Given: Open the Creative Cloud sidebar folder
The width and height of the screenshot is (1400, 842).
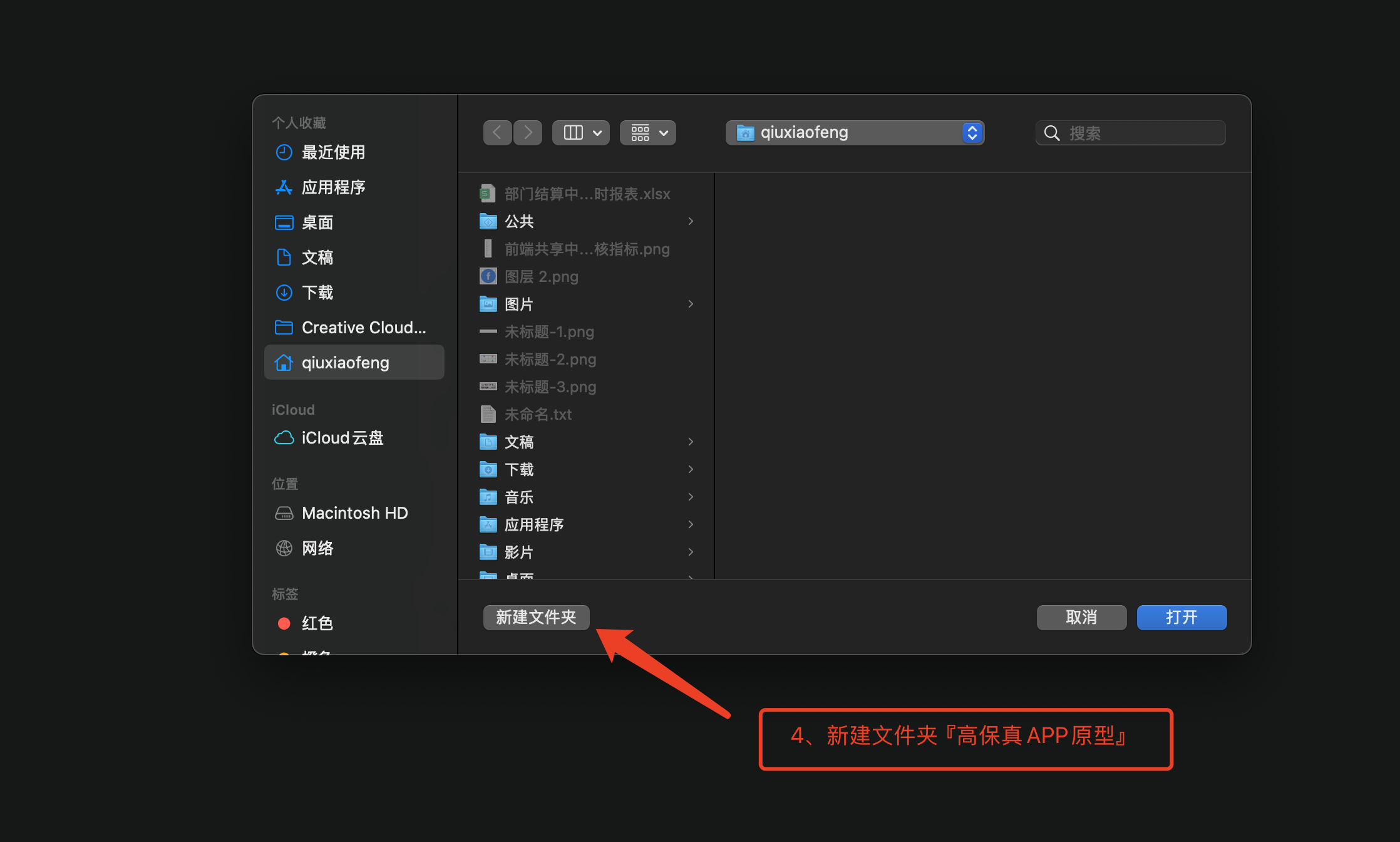Looking at the screenshot, I should [x=363, y=327].
